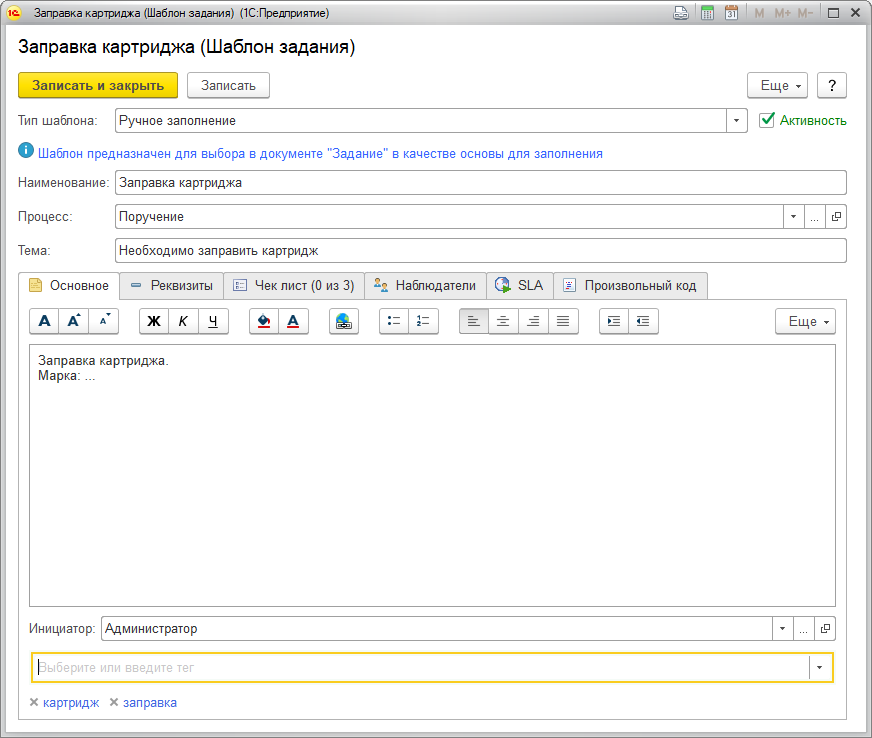Open the calendar icon in title bar
The width and height of the screenshot is (872, 738).
click(x=732, y=13)
